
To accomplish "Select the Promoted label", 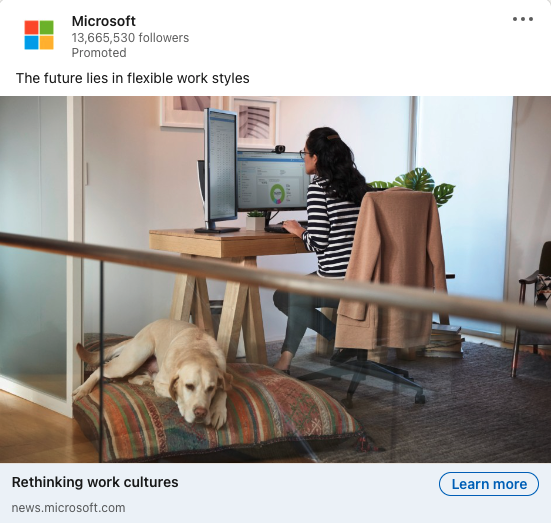I will click(99, 53).
